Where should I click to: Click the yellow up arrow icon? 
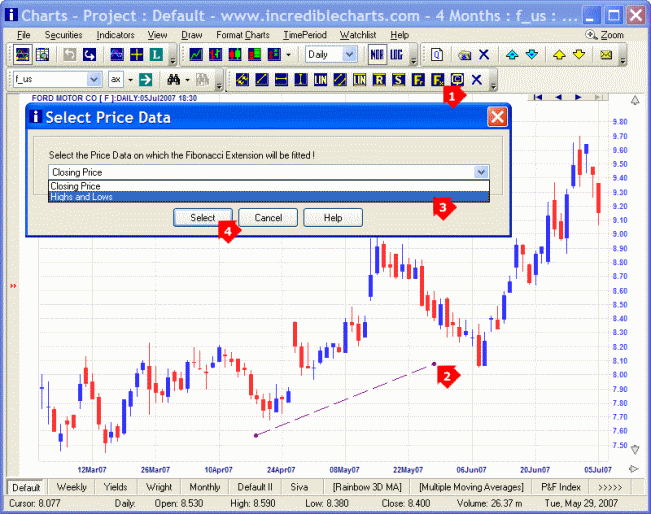(x=559, y=54)
